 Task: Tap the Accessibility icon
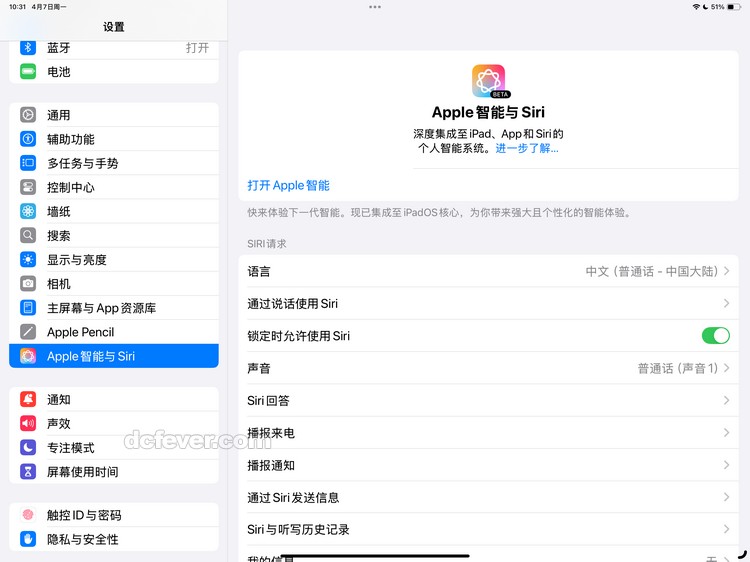28,139
